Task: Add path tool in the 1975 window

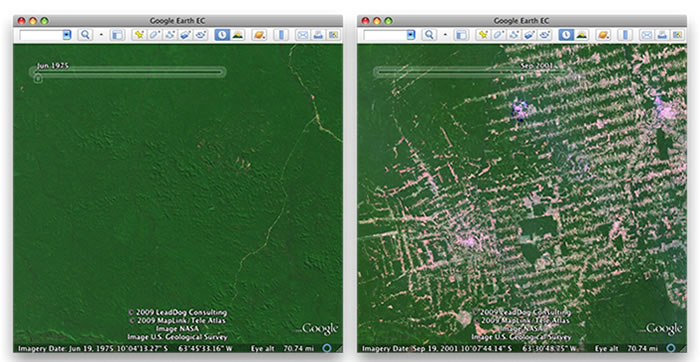Action: click(x=170, y=35)
